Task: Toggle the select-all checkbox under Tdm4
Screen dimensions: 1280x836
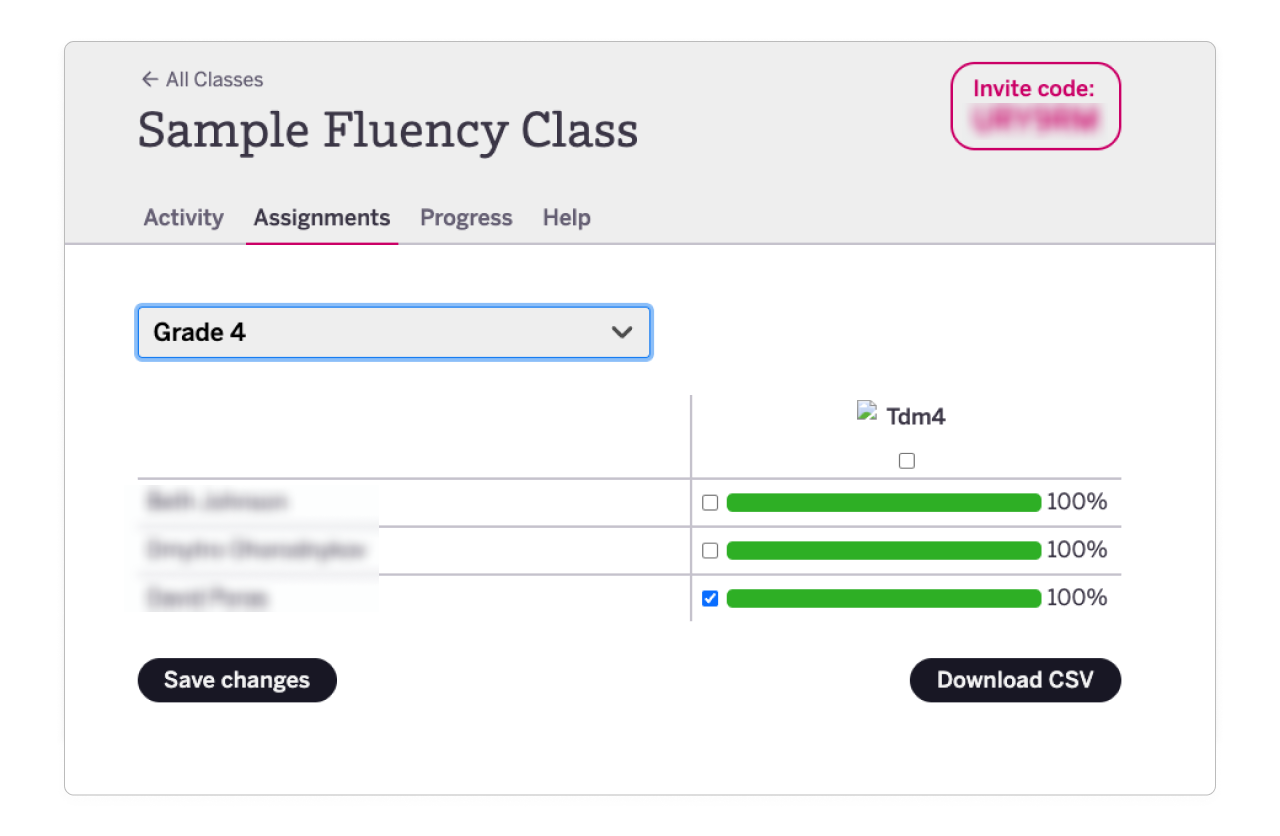Action: tap(906, 460)
